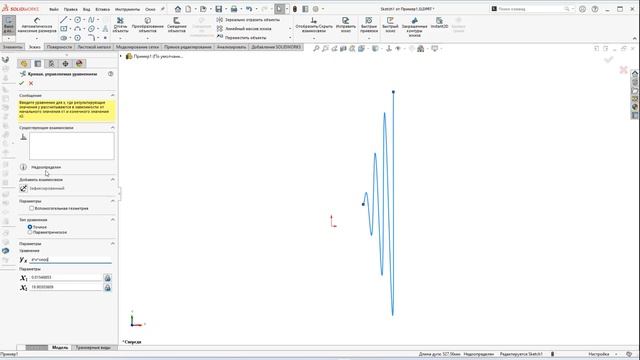Open the Insert (Вставка) menu
Image resolution: width=640 pixels, height=360 pixels.
[x=102, y=9]
